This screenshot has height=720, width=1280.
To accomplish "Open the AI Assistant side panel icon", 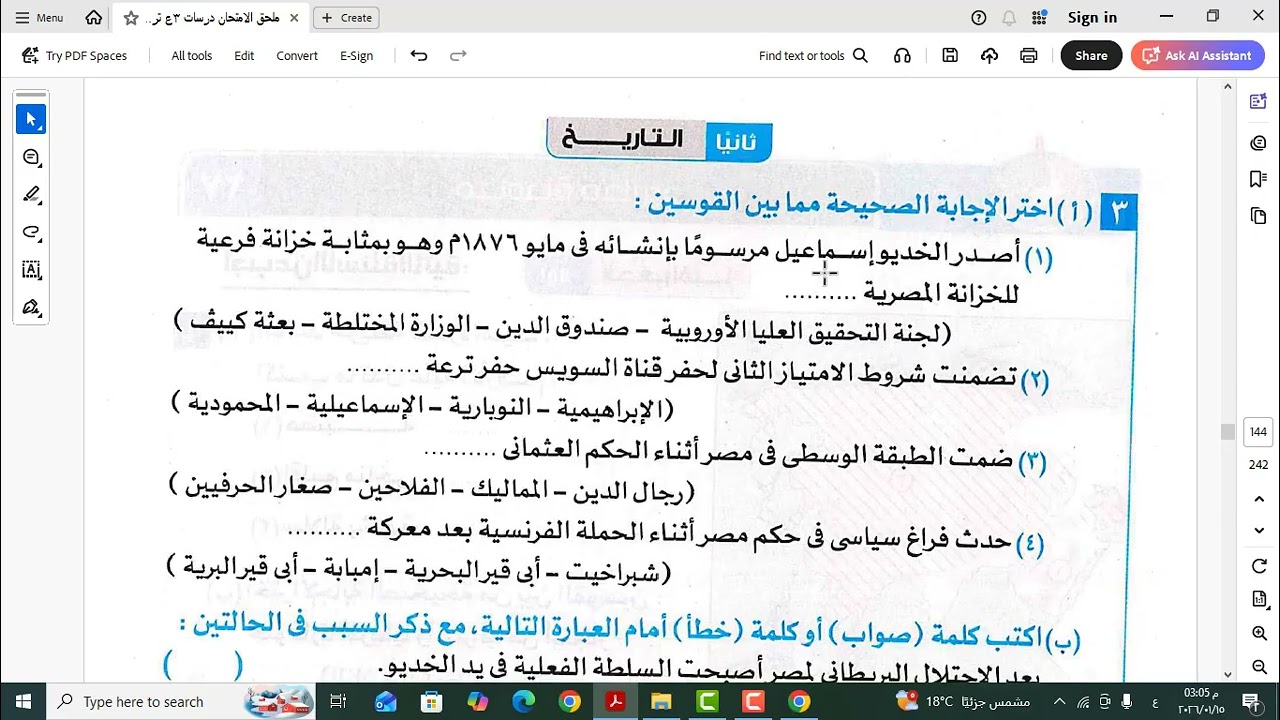I will 1259,101.
